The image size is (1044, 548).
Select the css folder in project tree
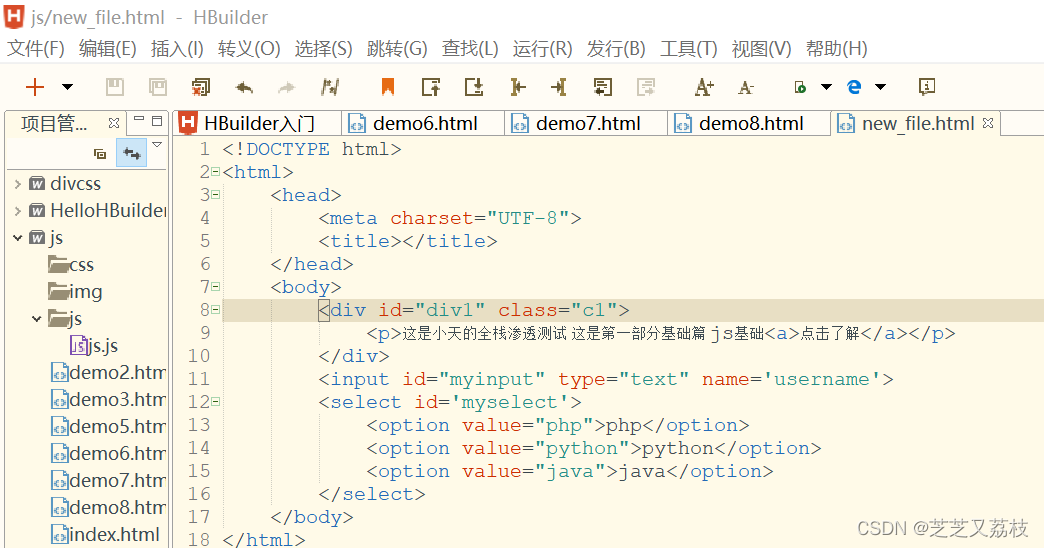71,265
